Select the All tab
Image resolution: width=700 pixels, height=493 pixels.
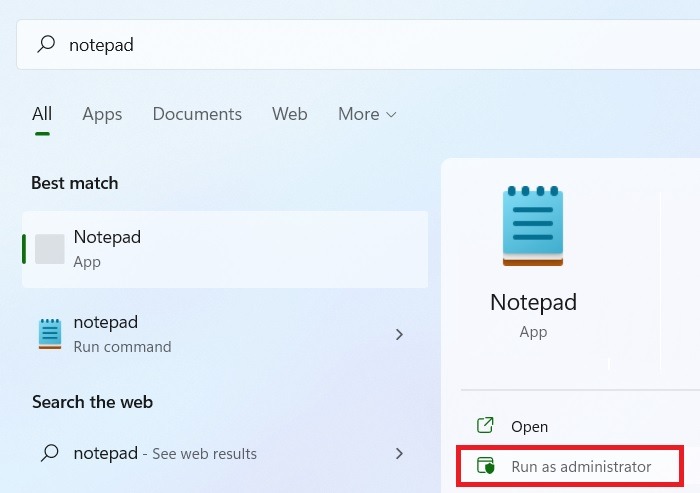pyautogui.click(x=42, y=114)
